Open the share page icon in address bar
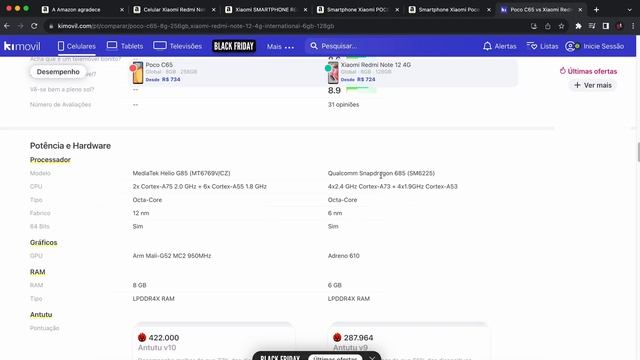Viewport: 640px width, 360px height. coord(548,26)
